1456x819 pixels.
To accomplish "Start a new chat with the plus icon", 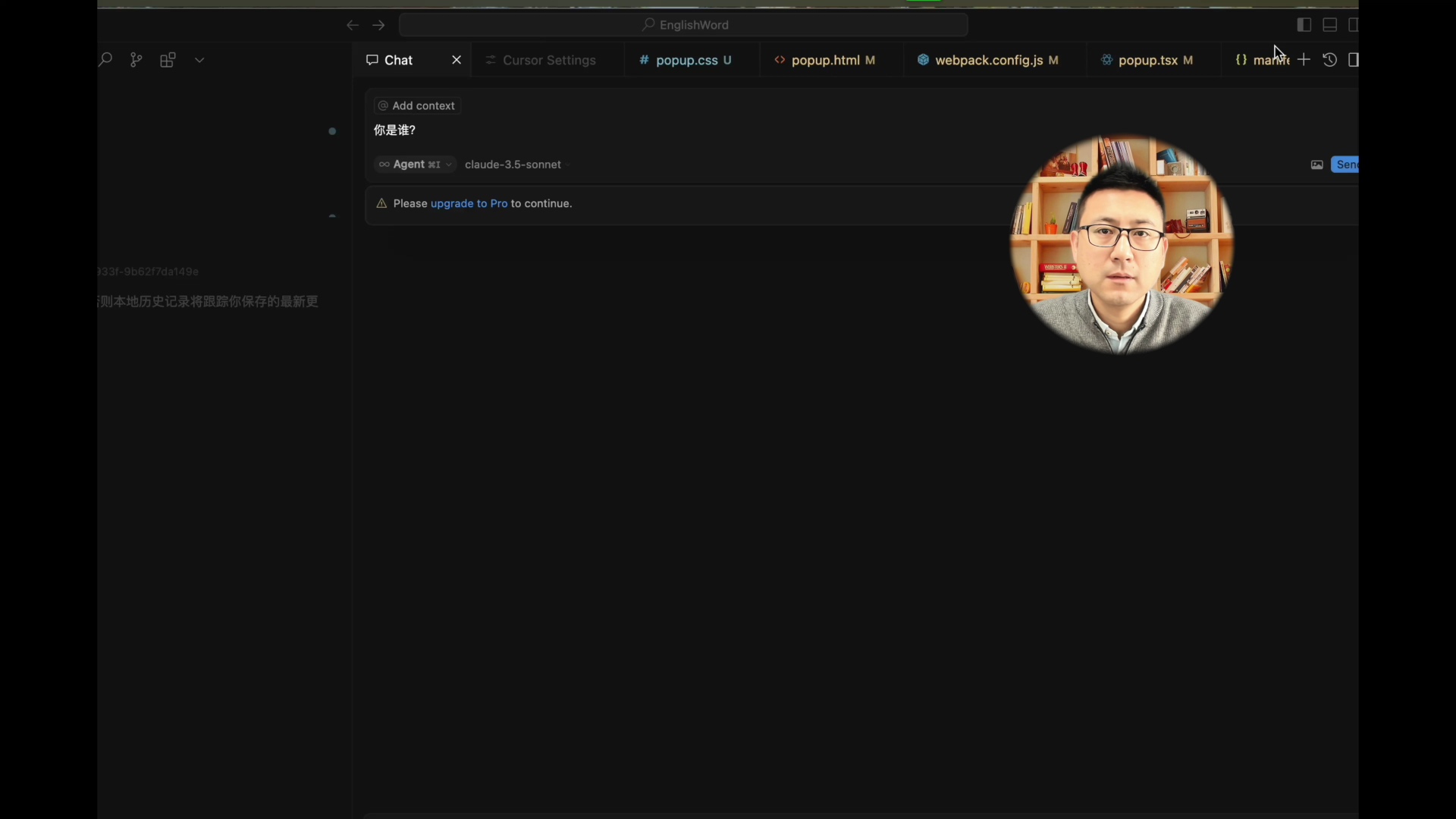I will click(1304, 60).
